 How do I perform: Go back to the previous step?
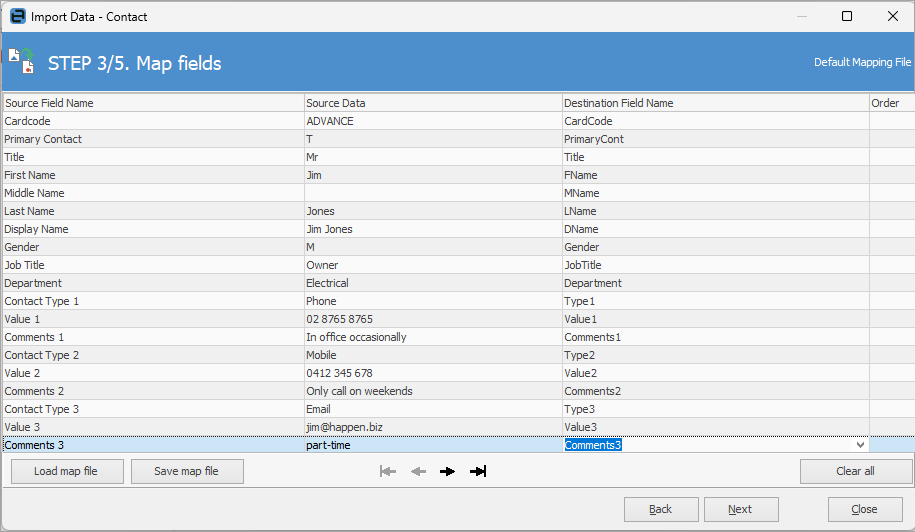point(661,509)
